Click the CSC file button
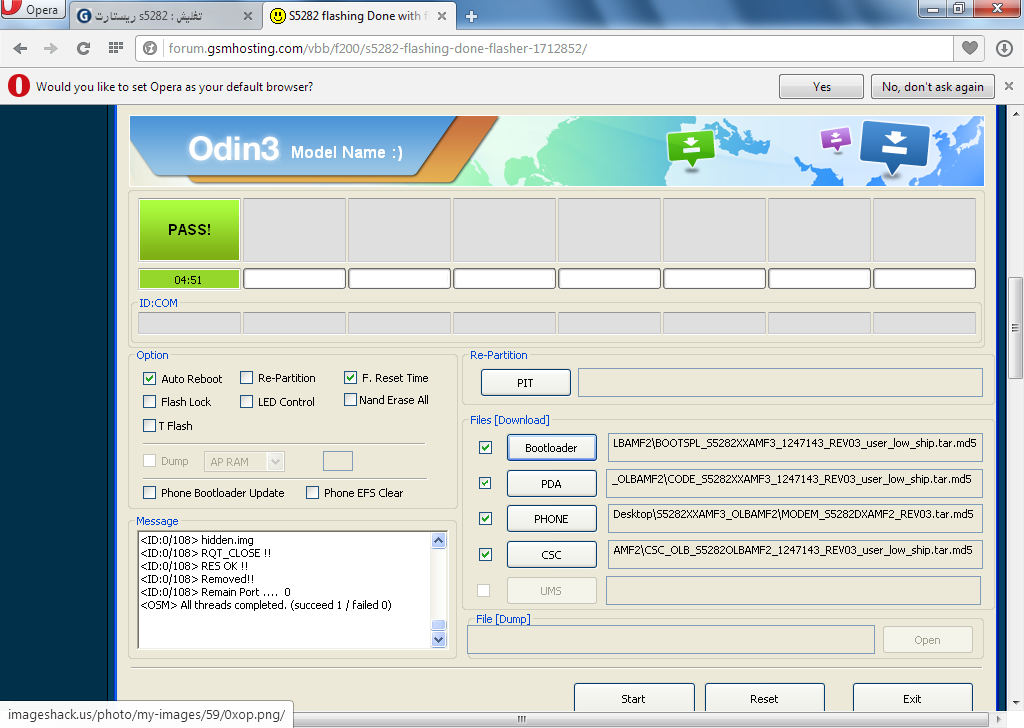Screen dimensions: 1024x728 coord(551,554)
